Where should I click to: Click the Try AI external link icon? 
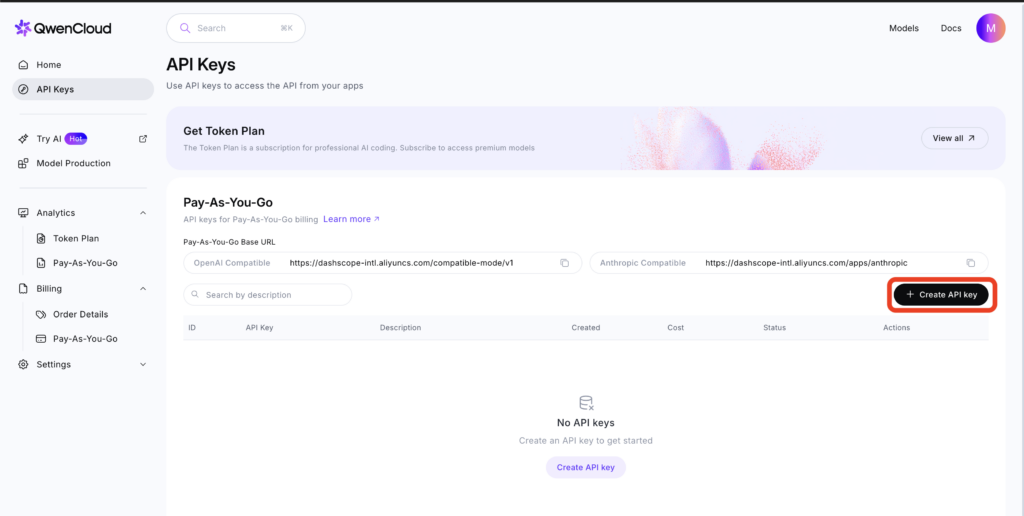pyautogui.click(x=143, y=138)
